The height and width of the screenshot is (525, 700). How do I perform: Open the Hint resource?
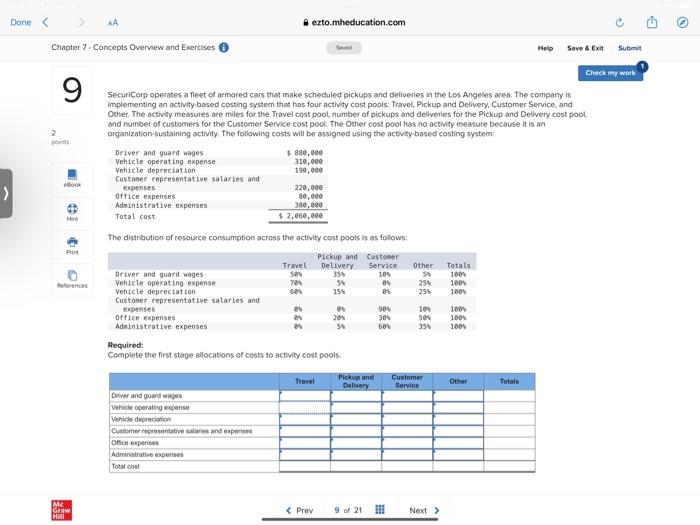(72, 212)
